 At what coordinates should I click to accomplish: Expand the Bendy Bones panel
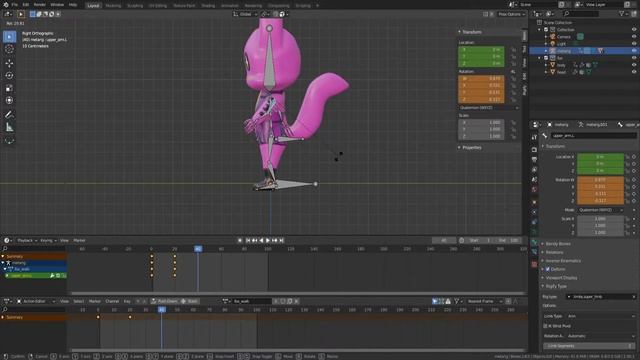coord(558,244)
